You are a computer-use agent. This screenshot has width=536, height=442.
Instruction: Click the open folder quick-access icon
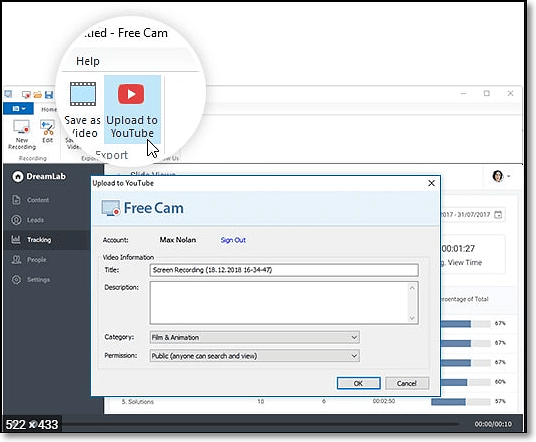coord(38,95)
